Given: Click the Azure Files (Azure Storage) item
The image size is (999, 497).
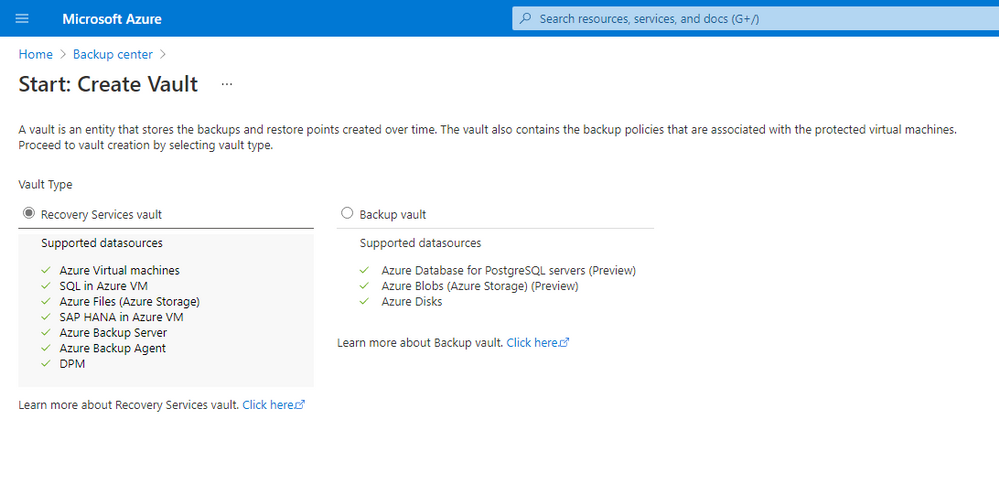Looking at the screenshot, I should click(x=130, y=301).
